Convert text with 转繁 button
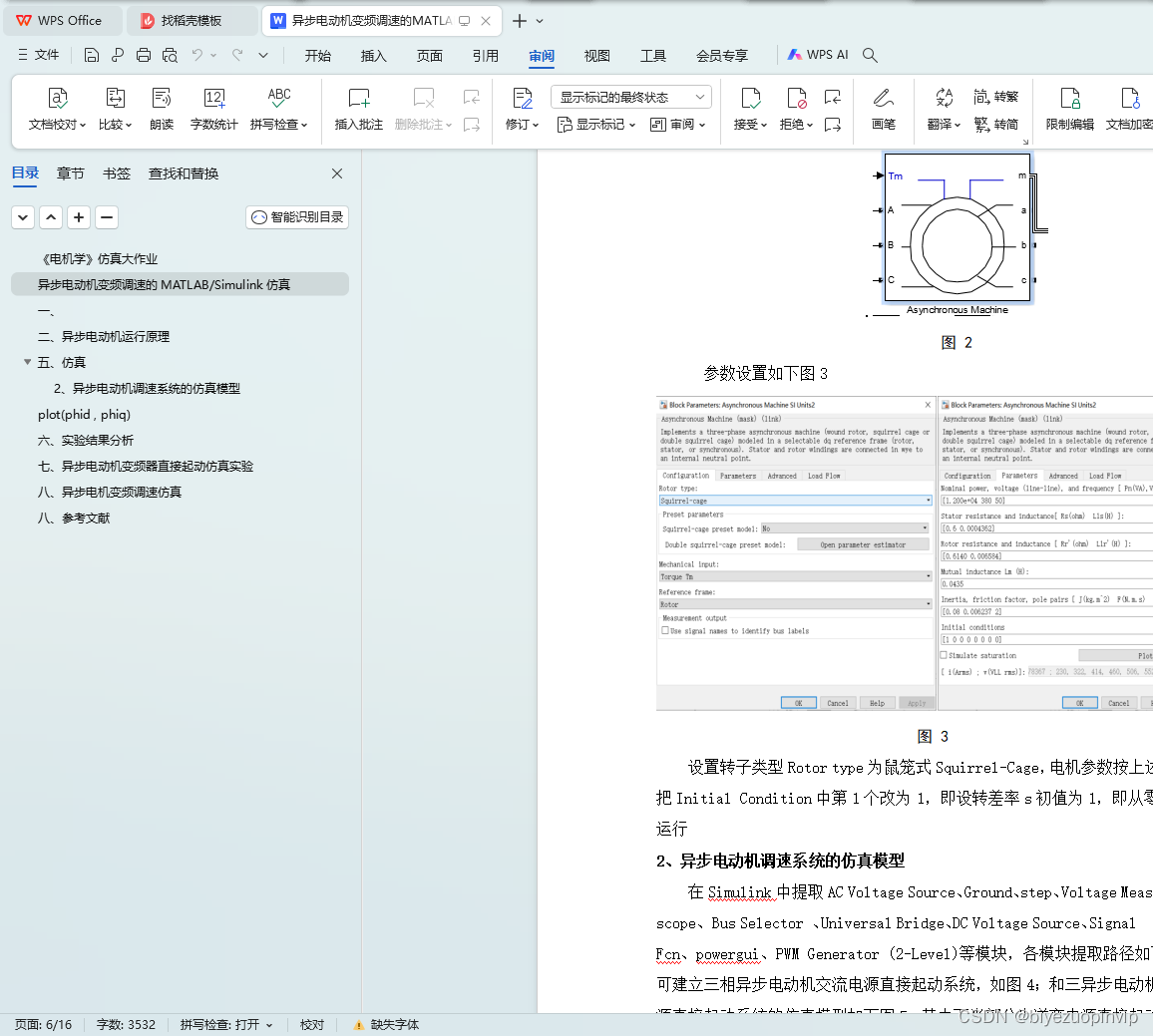The image size is (1153, 1036). tap(996, 97)
